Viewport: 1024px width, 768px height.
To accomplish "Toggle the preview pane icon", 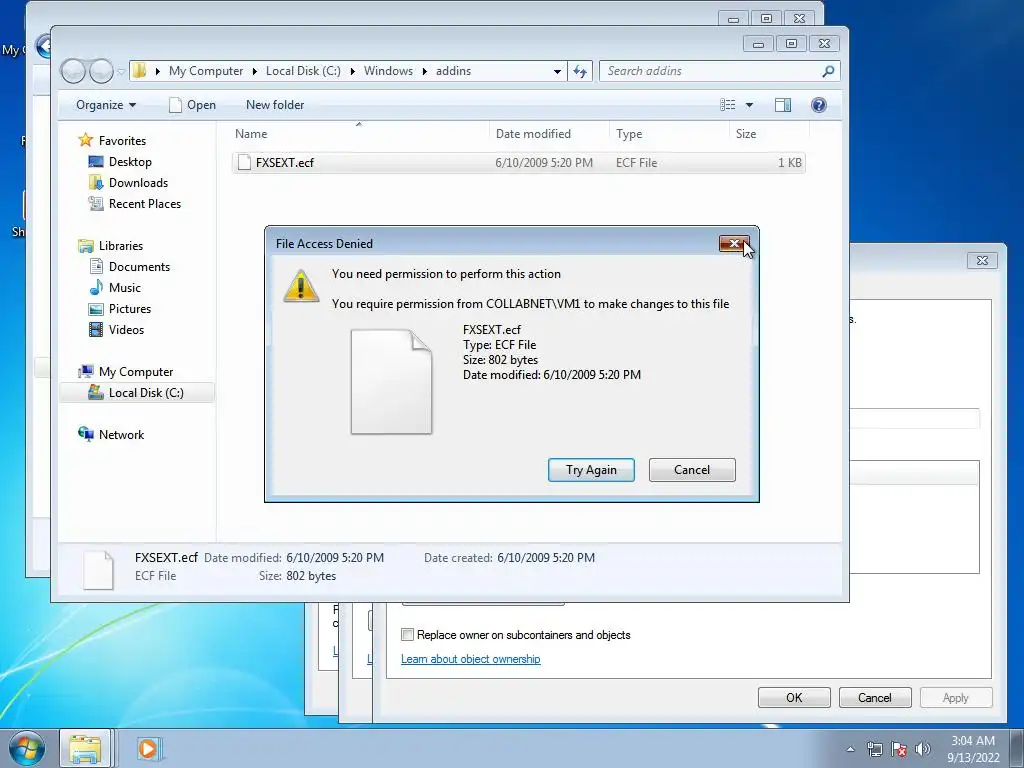I will [782, 105].
